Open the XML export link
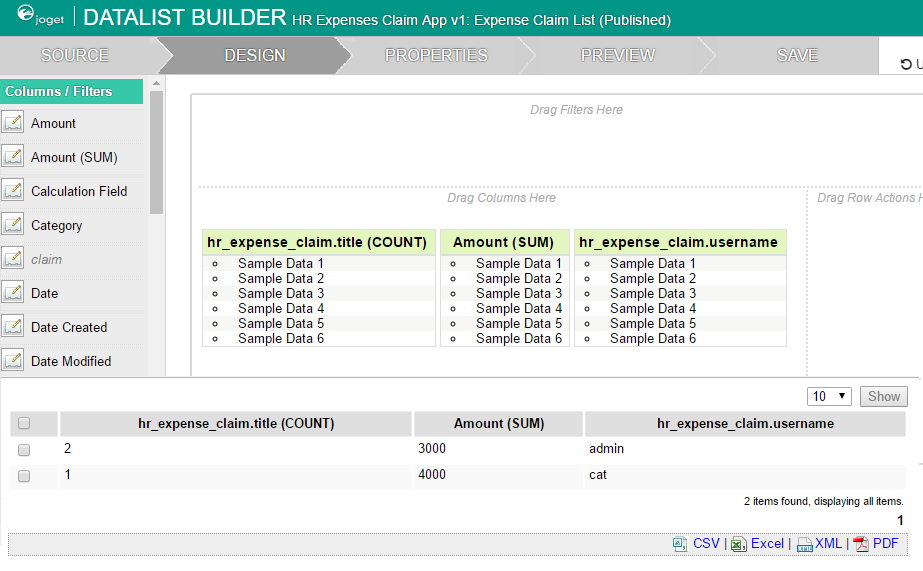Viewport: 923px width, 571px height. (x=827, y=544)
